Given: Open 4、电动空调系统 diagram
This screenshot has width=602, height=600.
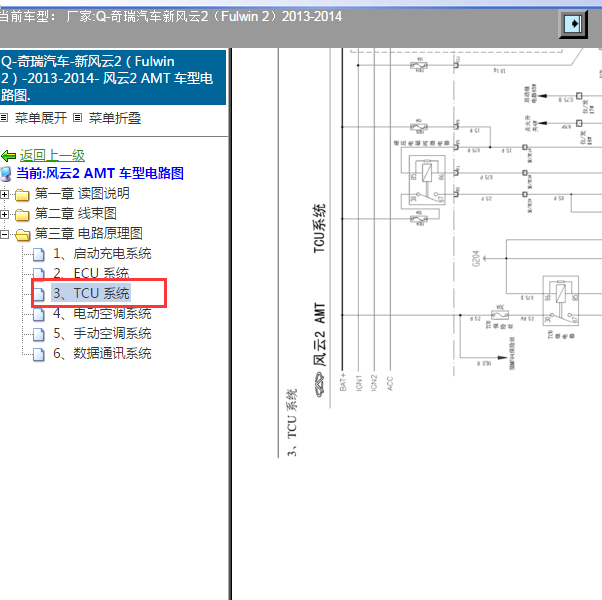Looking at the screenshot, I should click(x=102, y=314).
